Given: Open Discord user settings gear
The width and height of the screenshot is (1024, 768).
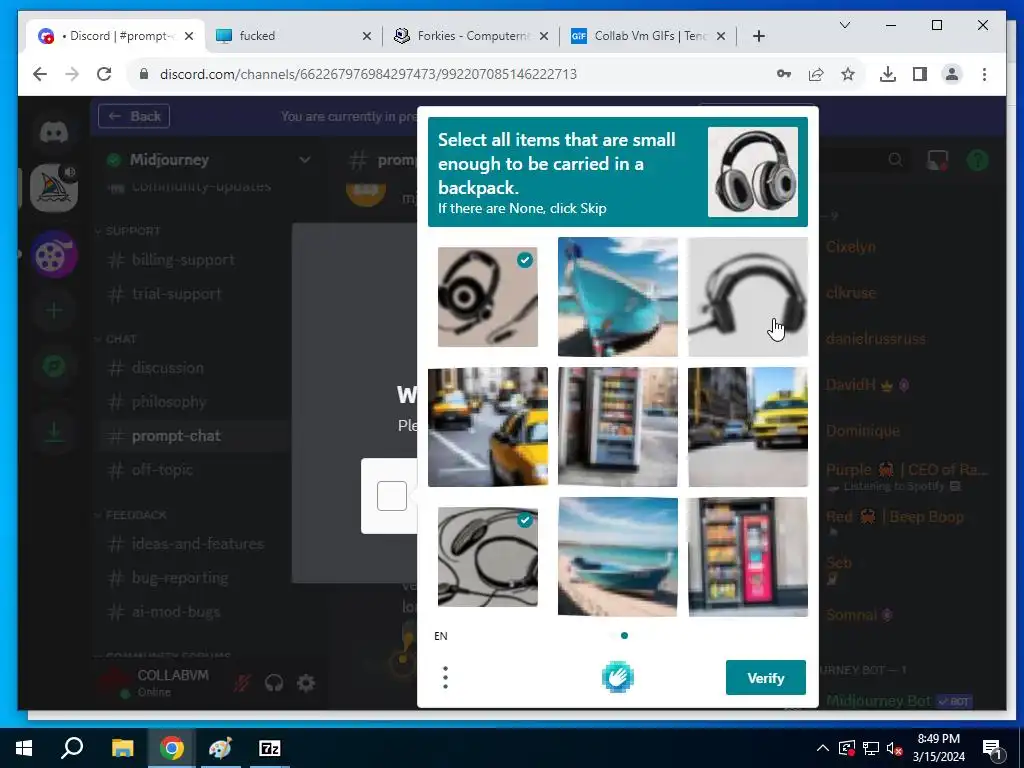Looking at the screenshot, I should pos(306,683).
